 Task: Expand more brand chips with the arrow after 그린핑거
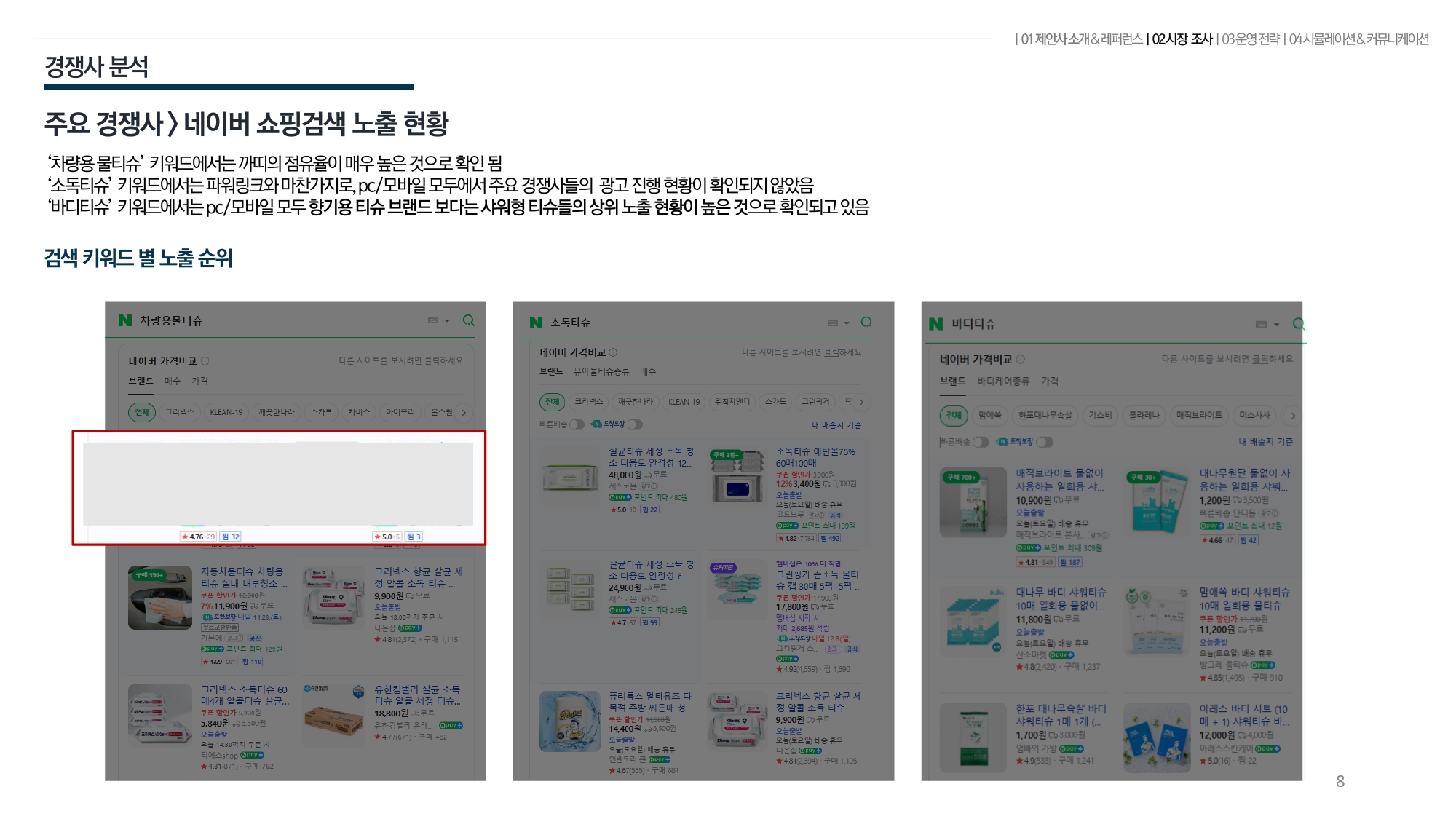click(861, 402)
